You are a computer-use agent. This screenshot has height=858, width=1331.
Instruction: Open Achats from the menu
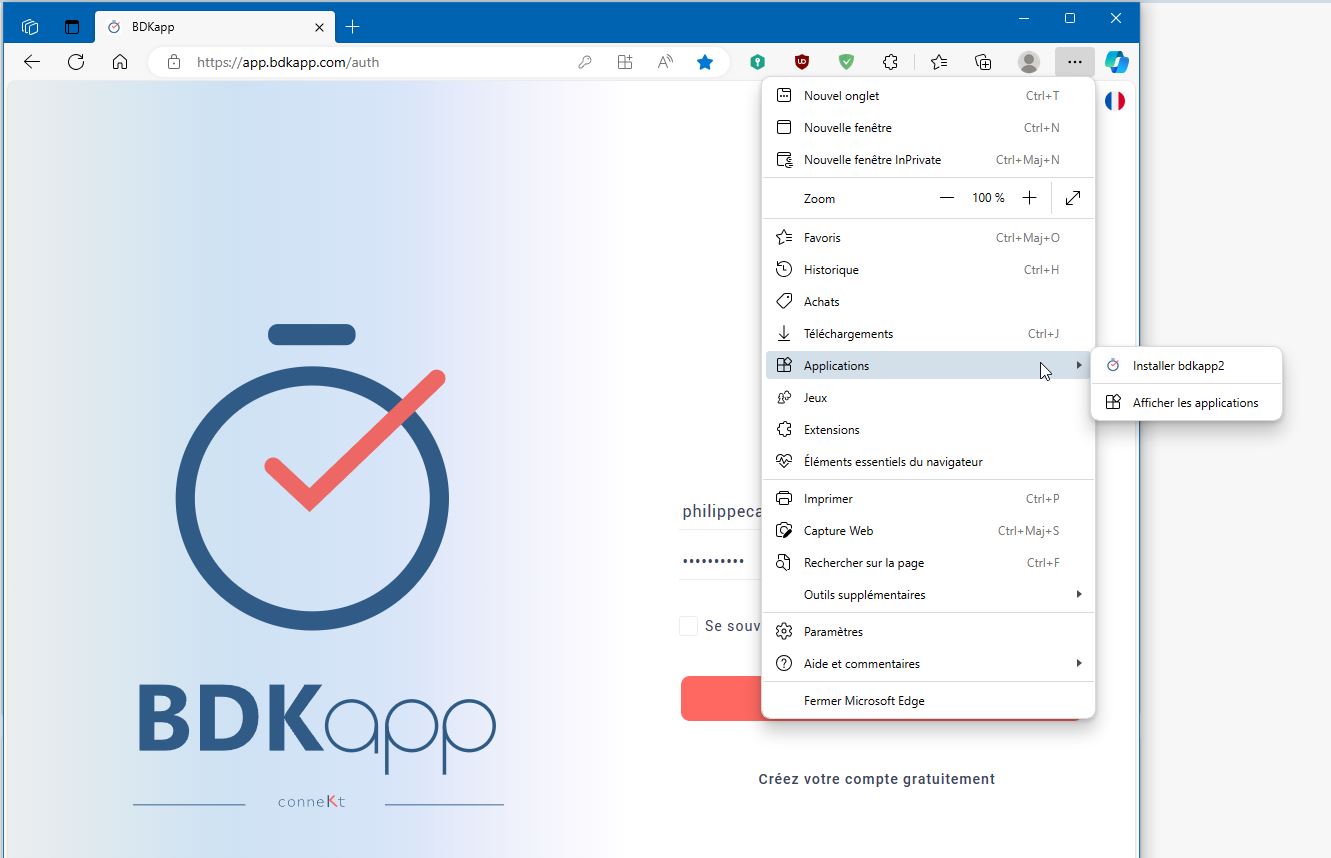click(928, 302)
